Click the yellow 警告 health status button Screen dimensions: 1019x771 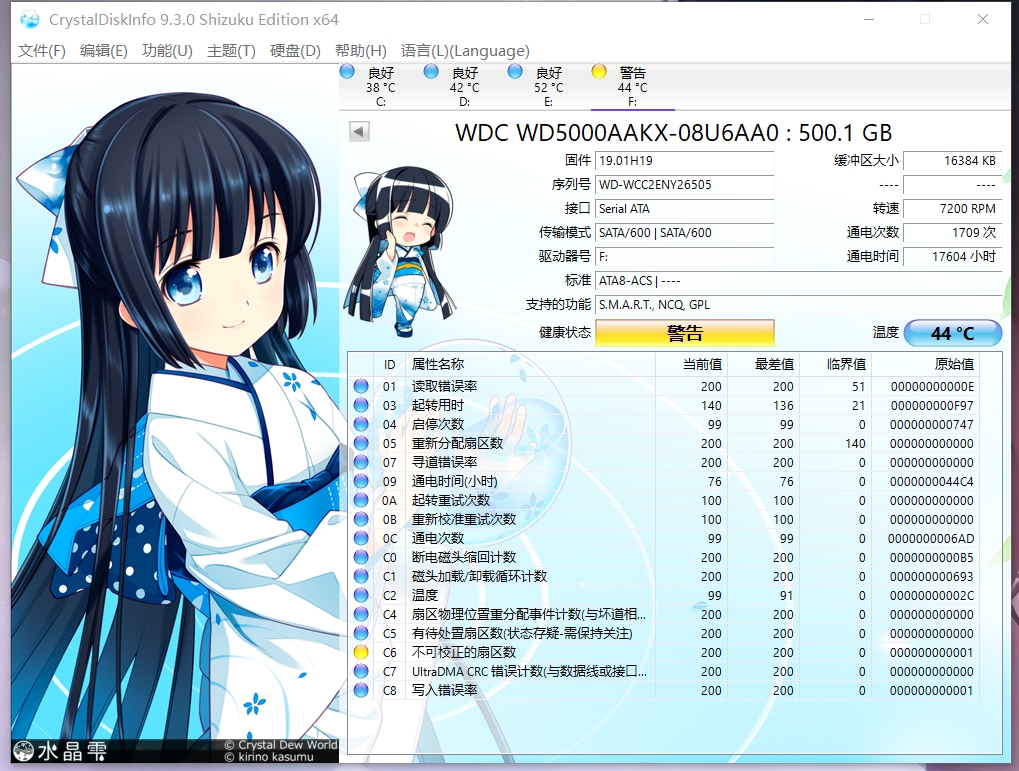[x=684, y=333]
